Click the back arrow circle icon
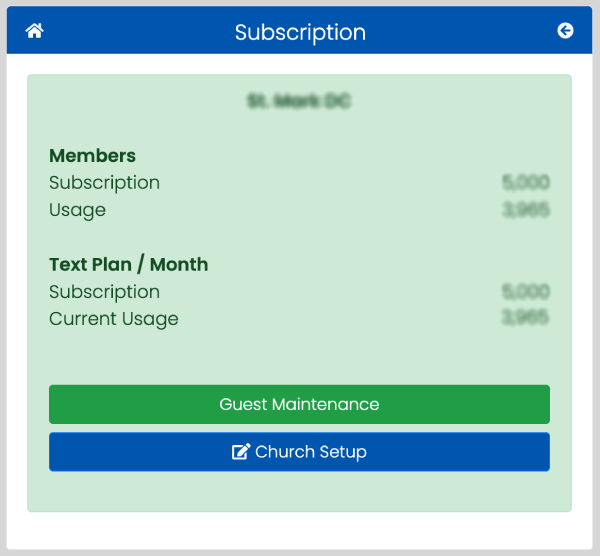Image resolution: width=600 pixels, height=556 pixels. [565, 31]
